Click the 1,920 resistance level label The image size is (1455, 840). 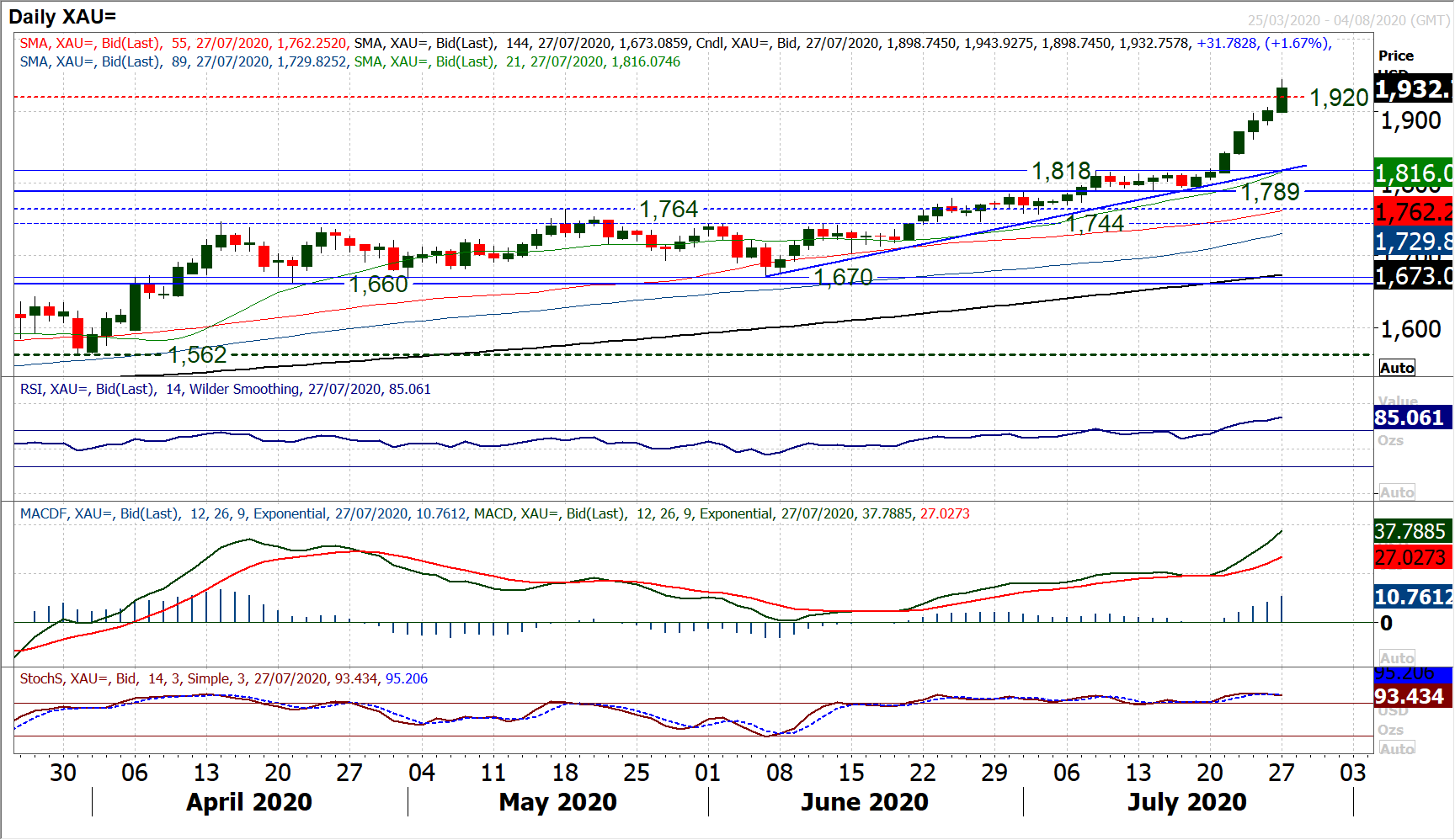(1339, 98)
